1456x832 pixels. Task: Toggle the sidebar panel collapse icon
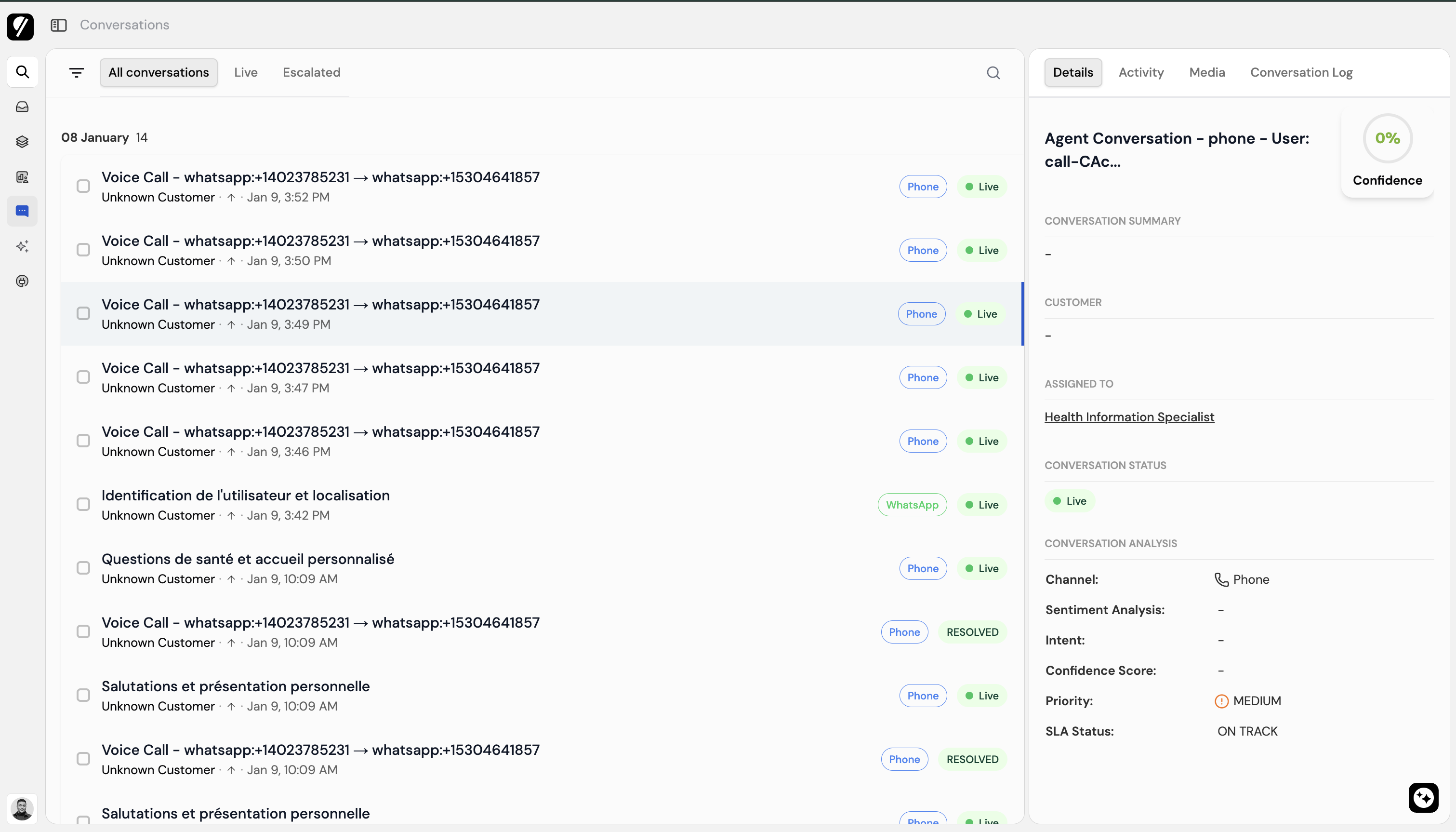(x=59, y=25)
